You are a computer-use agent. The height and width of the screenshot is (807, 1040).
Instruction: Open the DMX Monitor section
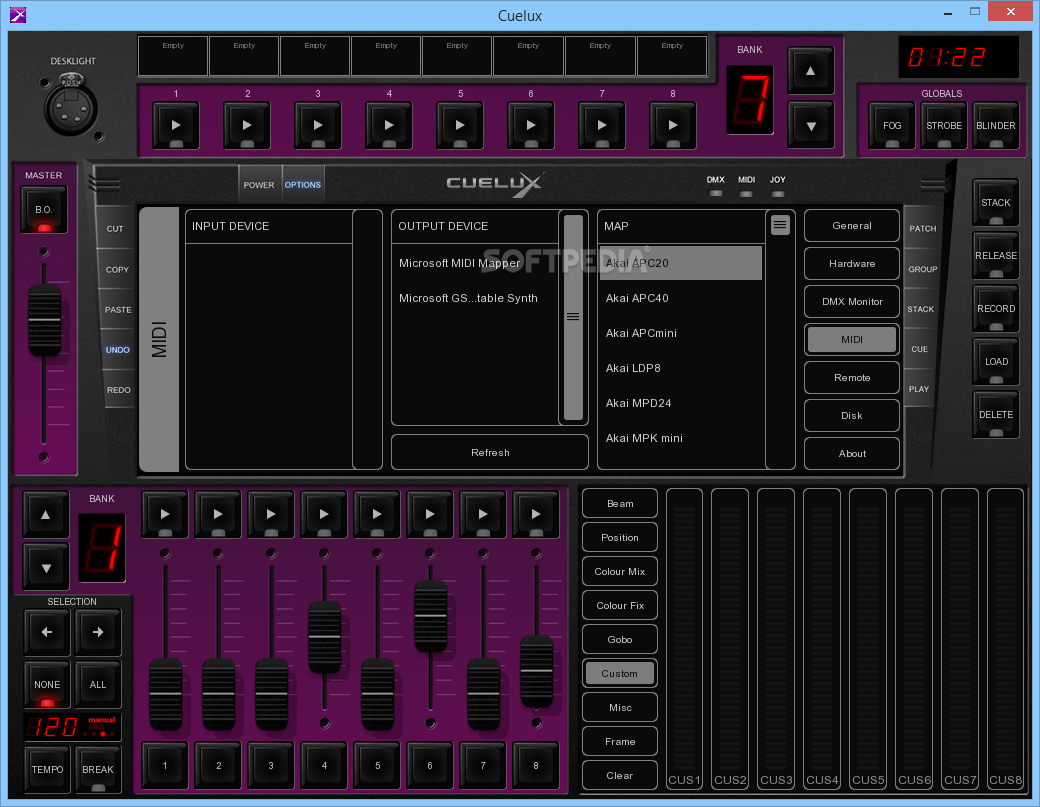(852, 302)
